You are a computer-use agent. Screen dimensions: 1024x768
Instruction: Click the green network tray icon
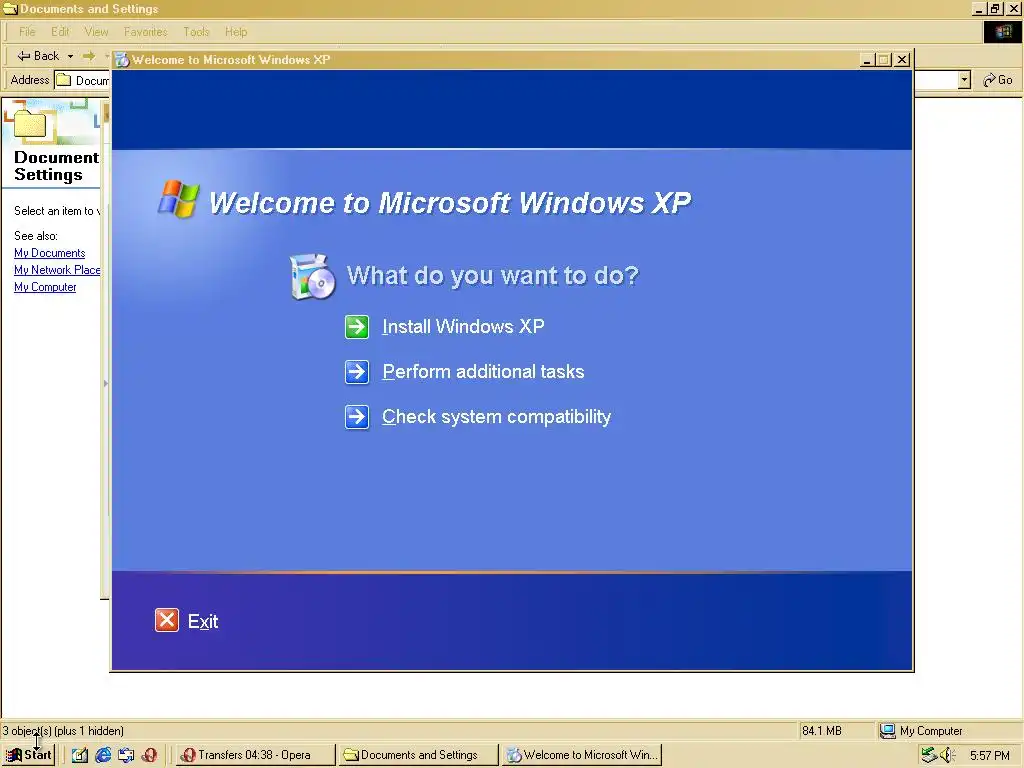coord(929,756)
